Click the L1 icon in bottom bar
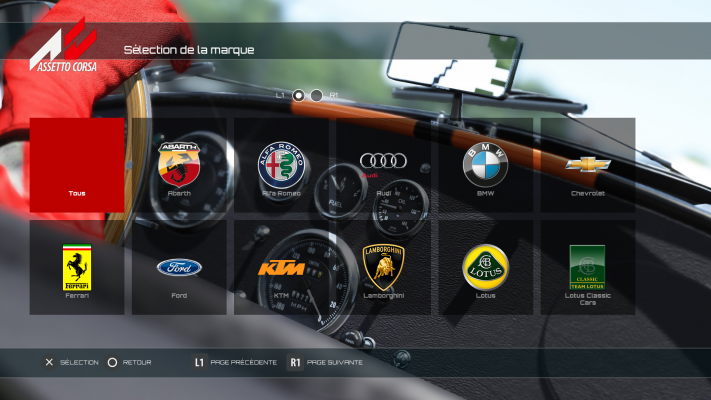This screenshot has height=400, width=711. (199, 362)
